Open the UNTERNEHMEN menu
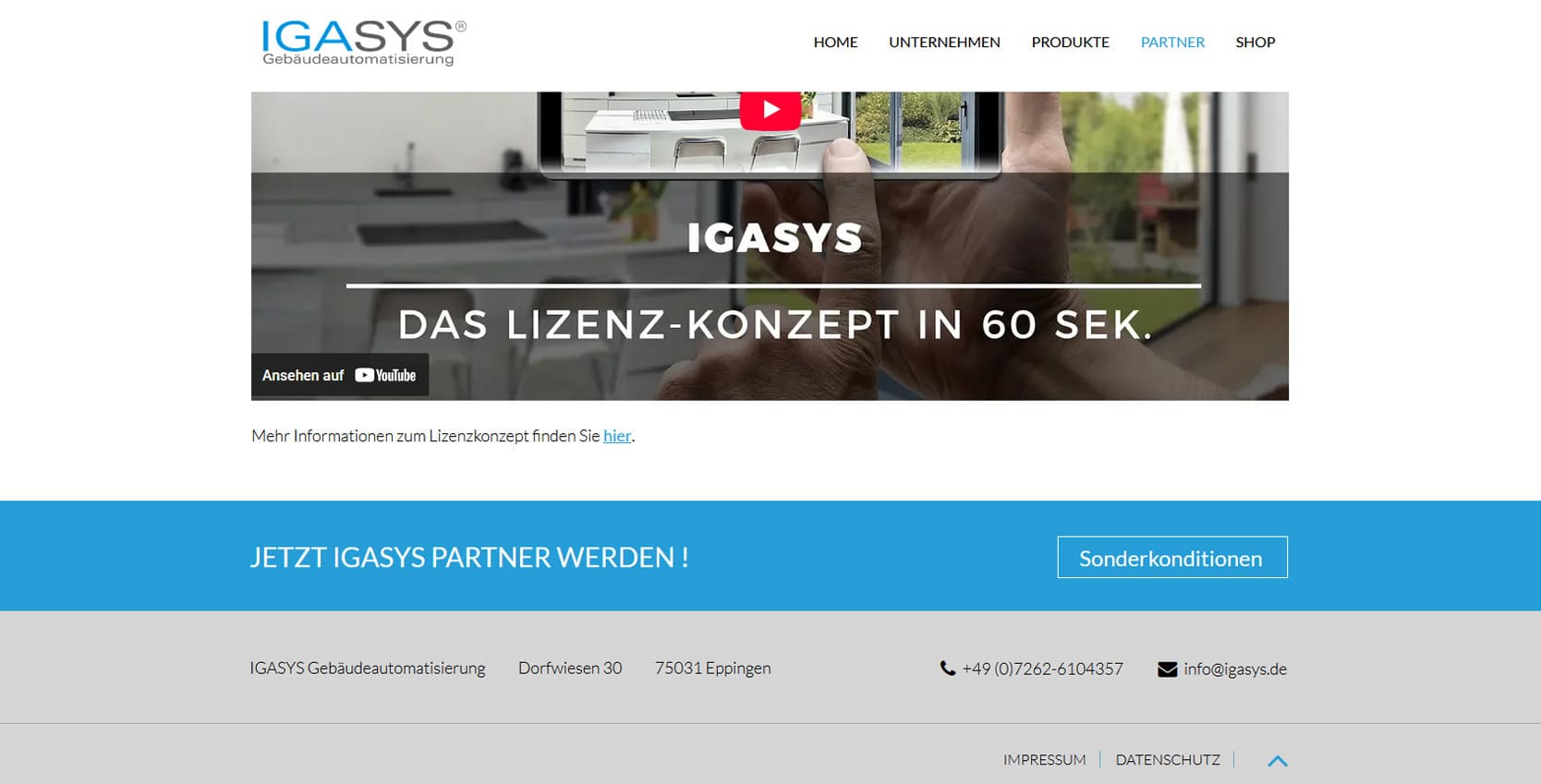 pyautogui.click(x=944, y=42)
